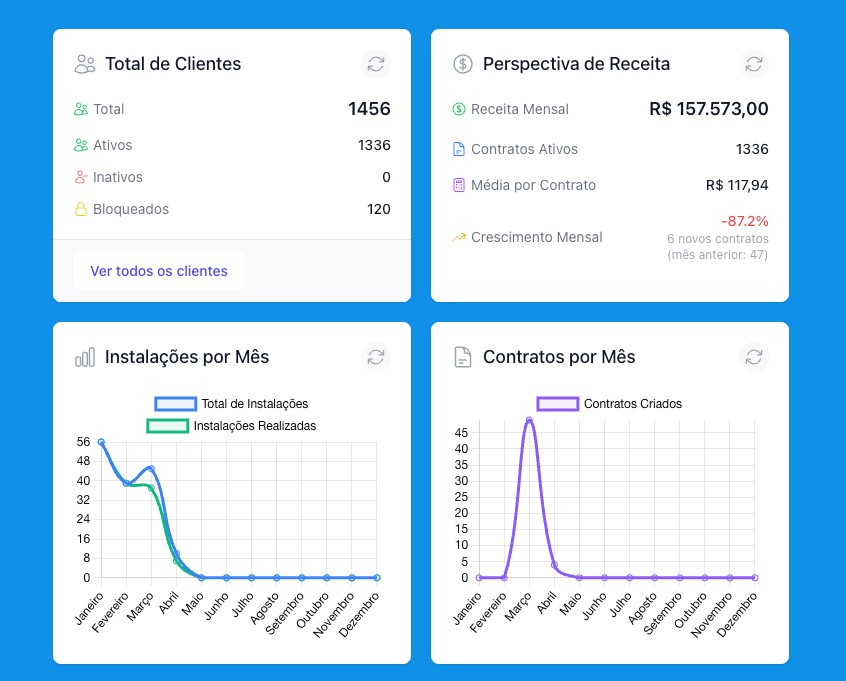Screen dimensions: 846x681
Task: Click the Contratos por Mês heading
Action: coord(559,357)
